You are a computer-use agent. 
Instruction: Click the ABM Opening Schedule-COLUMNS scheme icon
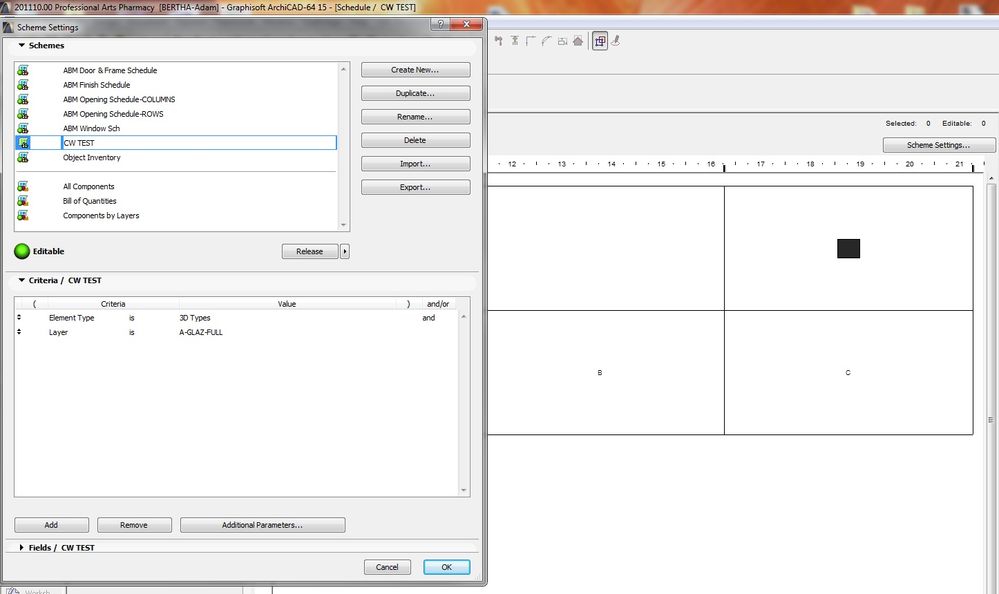click(x=23, y=99)
